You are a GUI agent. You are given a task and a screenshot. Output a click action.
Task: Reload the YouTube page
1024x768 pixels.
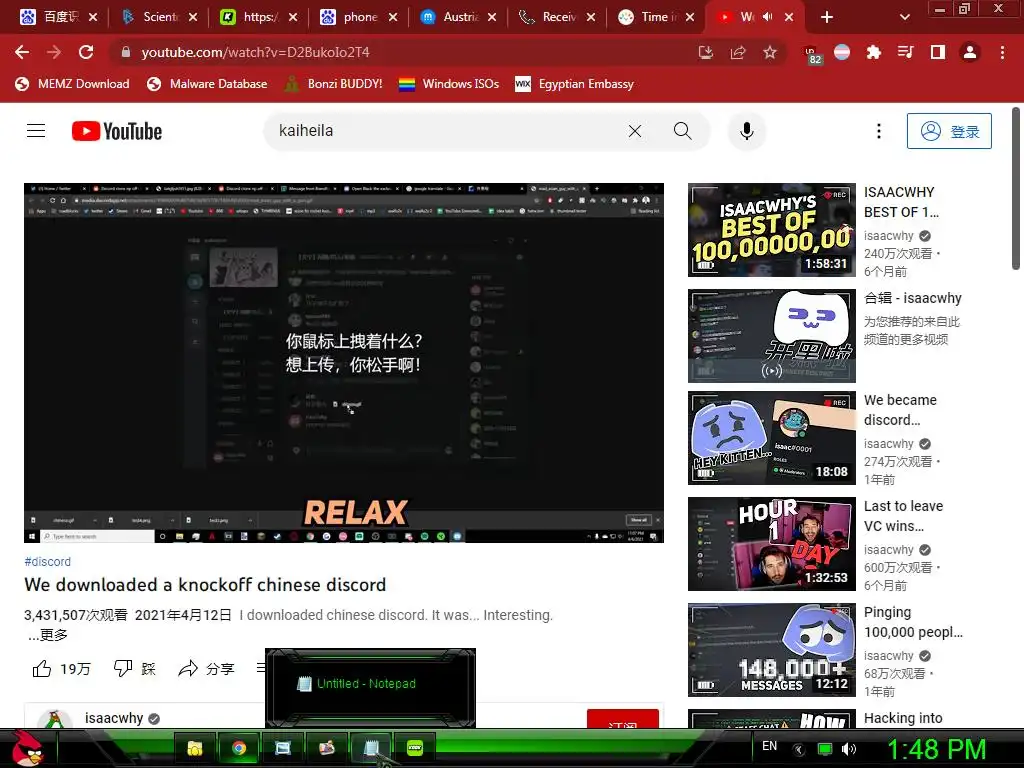click(86, 52)
